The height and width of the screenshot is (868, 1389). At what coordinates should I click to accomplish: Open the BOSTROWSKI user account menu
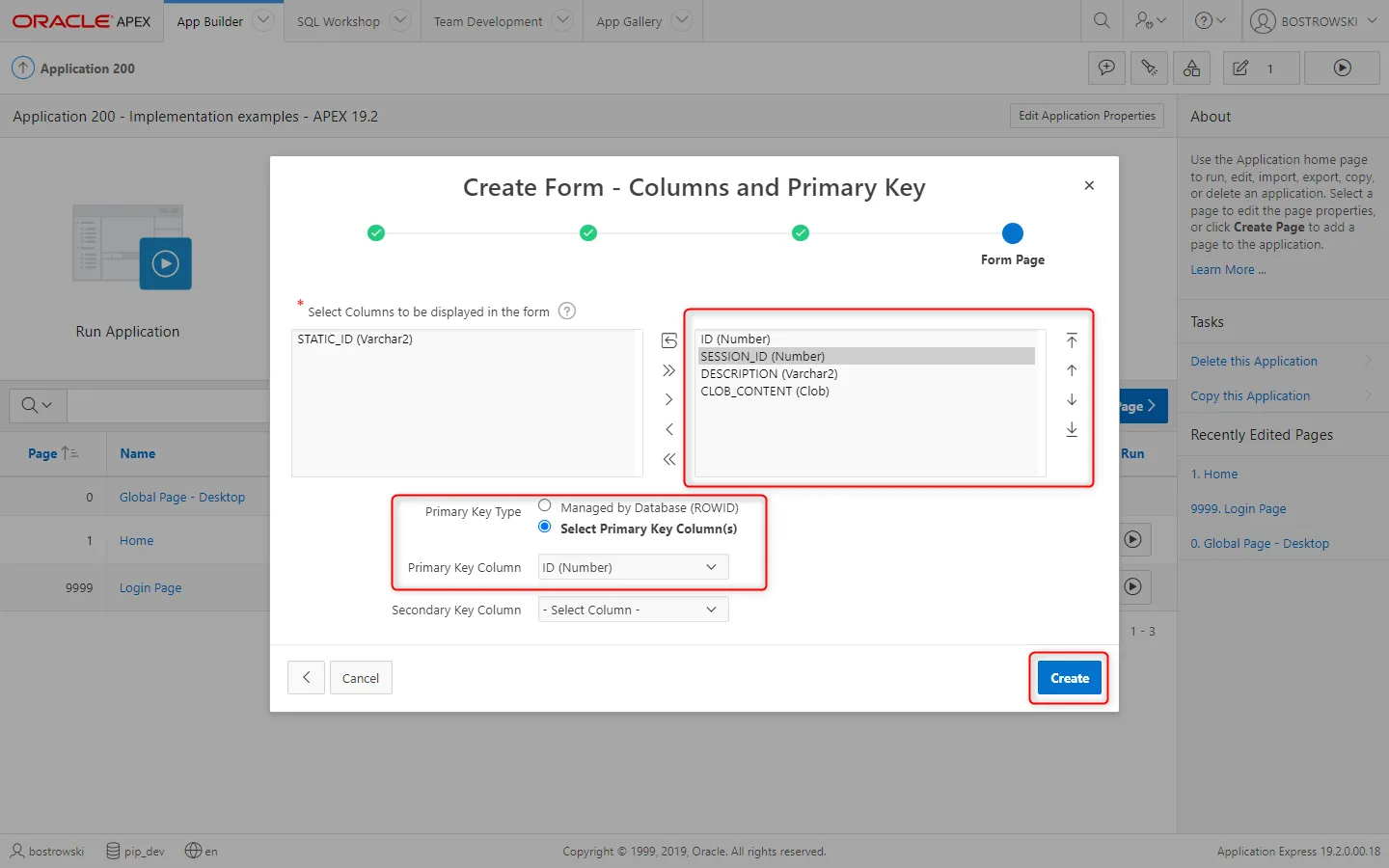(x=1316, y=21)
